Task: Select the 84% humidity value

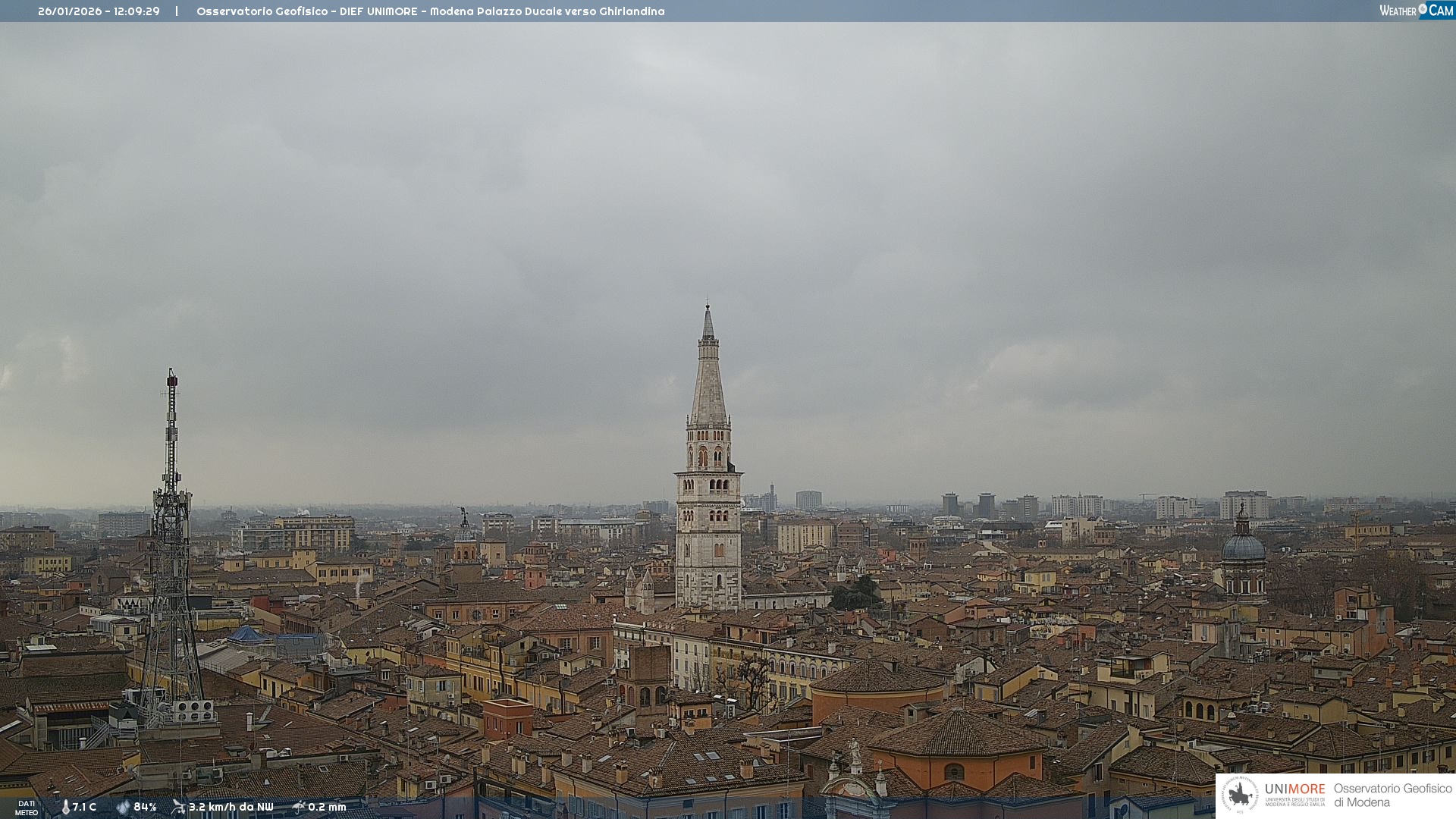Action: [x=145, y=807]
